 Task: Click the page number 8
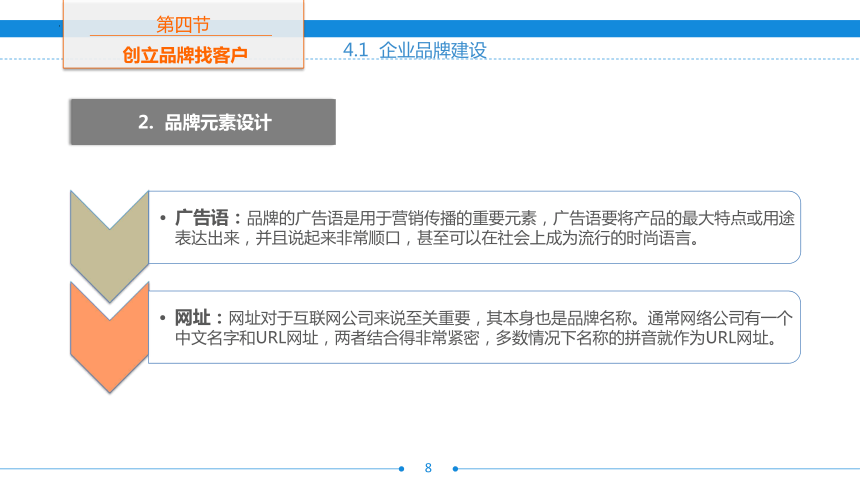(428, 468)
